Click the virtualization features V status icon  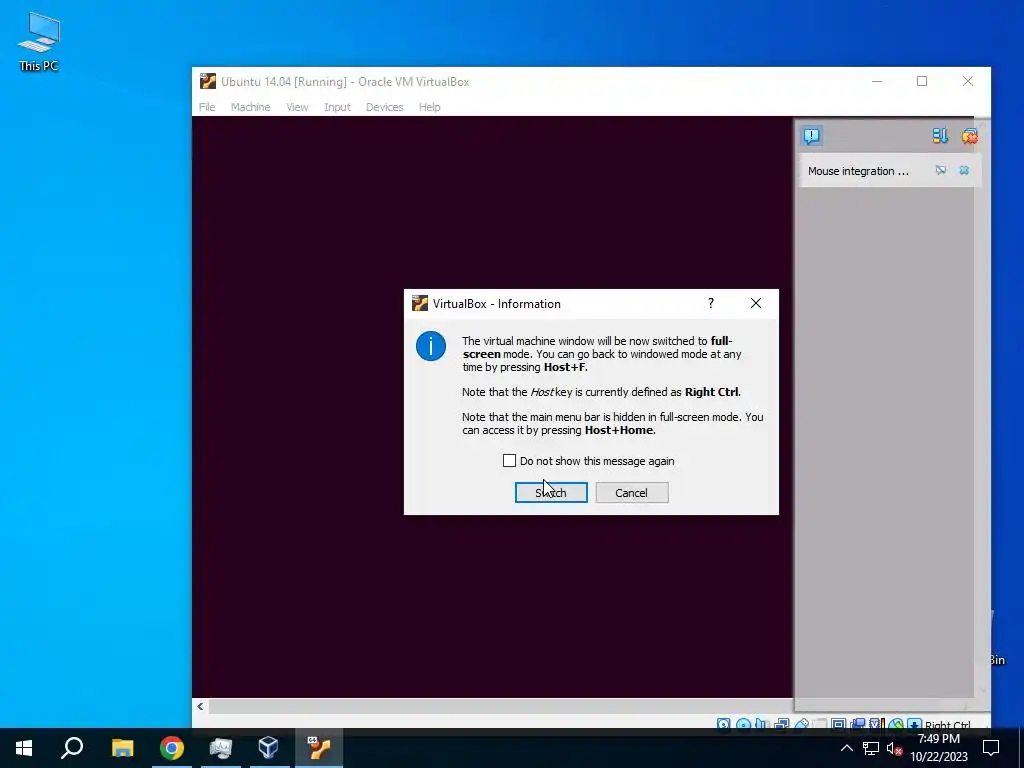pyautogui.click(x=875, y=724)
